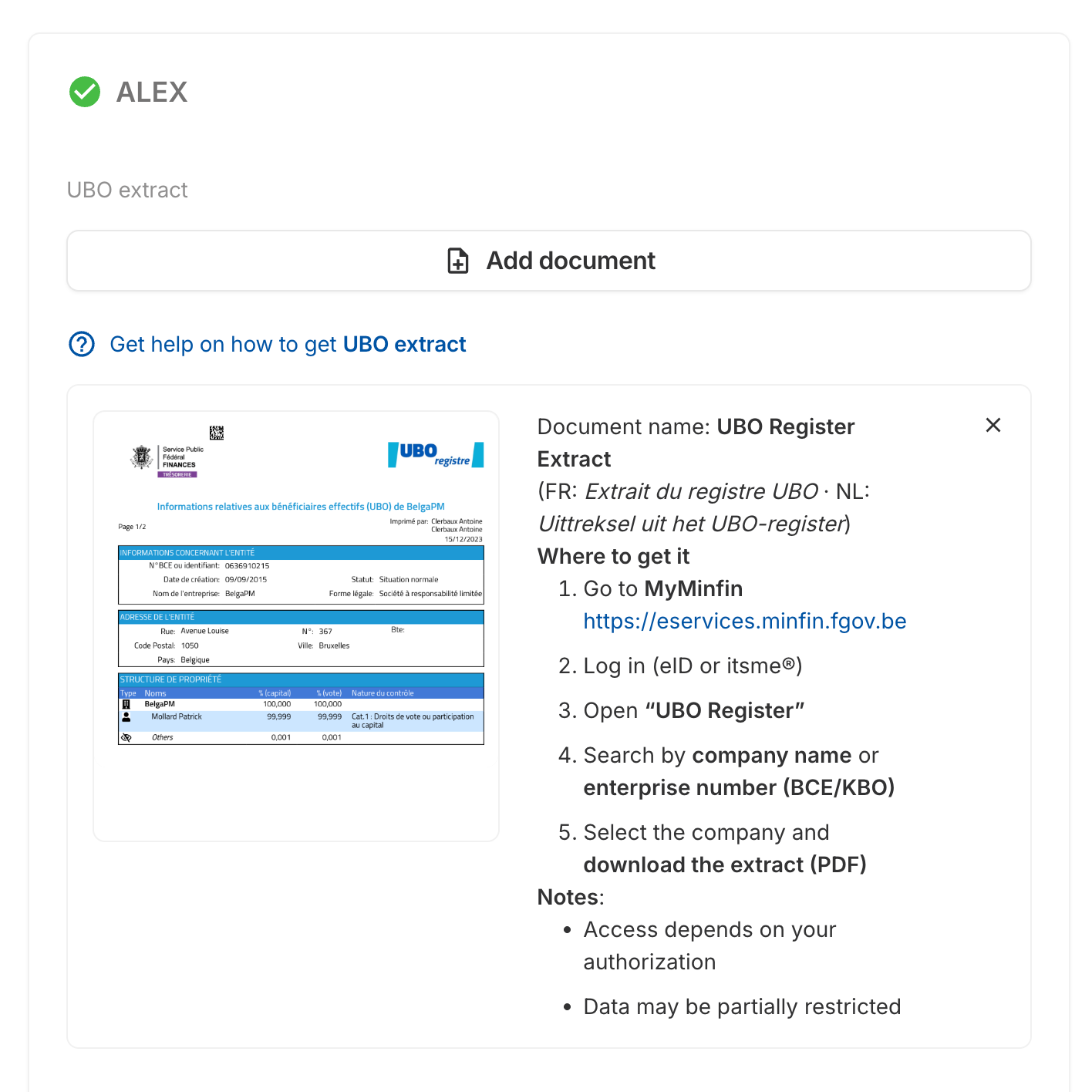Image resolution: width=1092 pixels, height=1092 pixels.
Task: Click the STRUCTURE DE PROPRIÉTÉ header in document
Action: pos(301,679)
